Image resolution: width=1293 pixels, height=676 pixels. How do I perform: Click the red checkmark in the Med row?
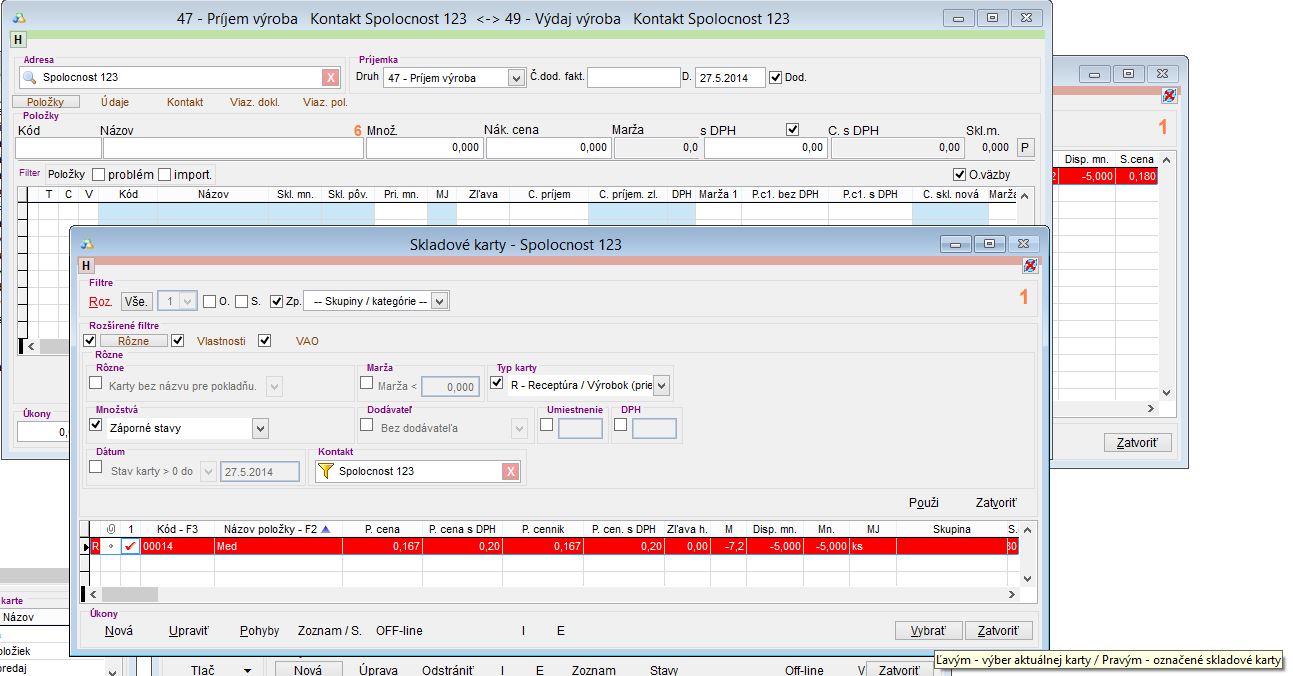[x=130, y=547]
